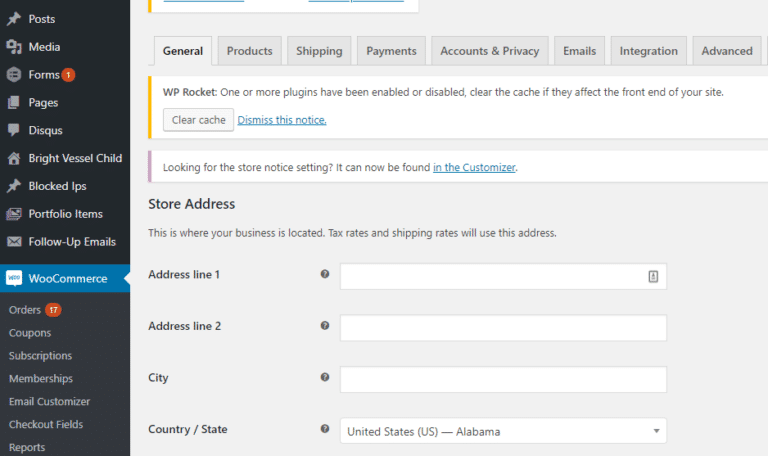
Task: Click the Forms icon in sidebar
Action: (14, 74)
